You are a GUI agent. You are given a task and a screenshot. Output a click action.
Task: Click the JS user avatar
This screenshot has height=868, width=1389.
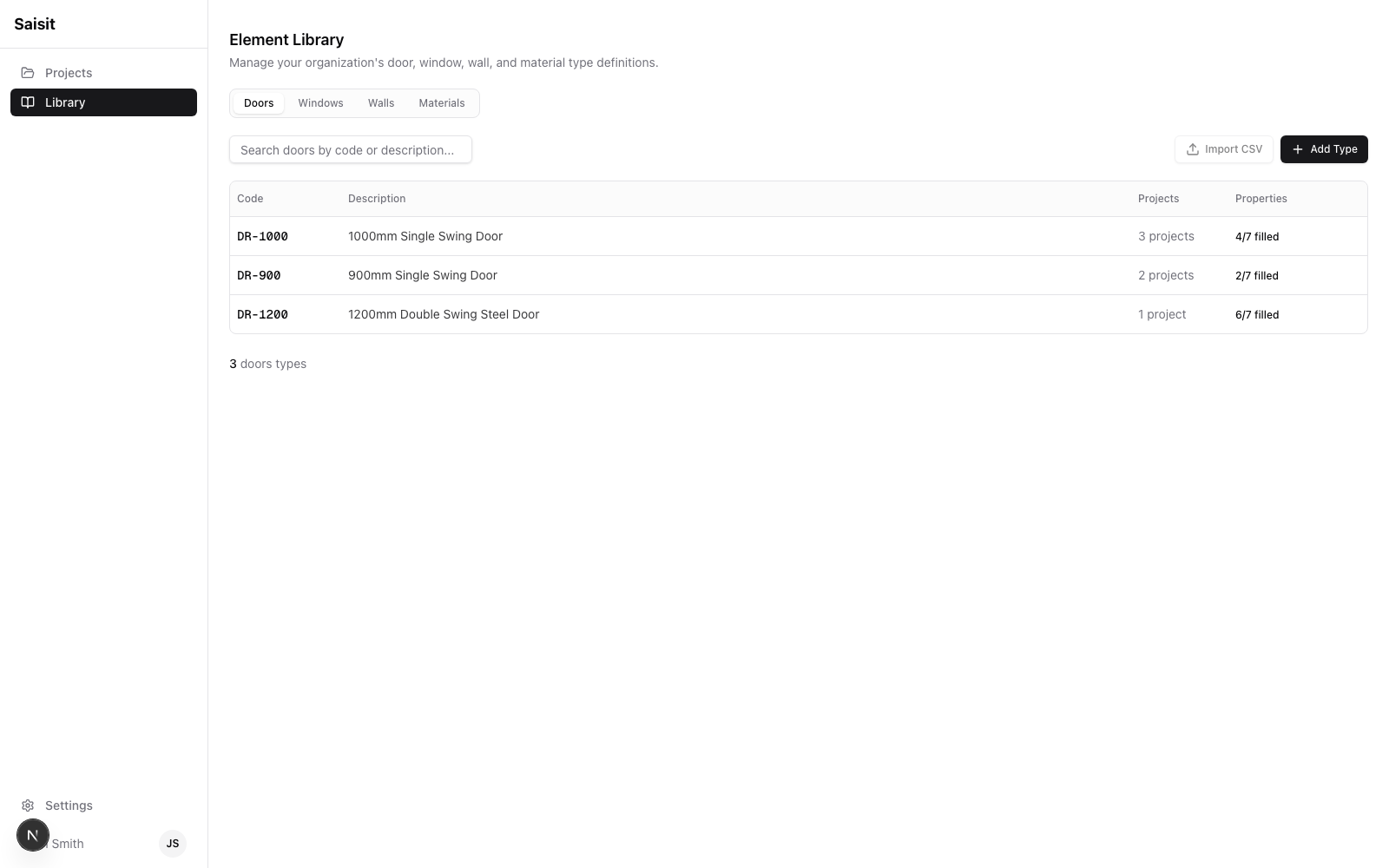(x=173, y=844)
